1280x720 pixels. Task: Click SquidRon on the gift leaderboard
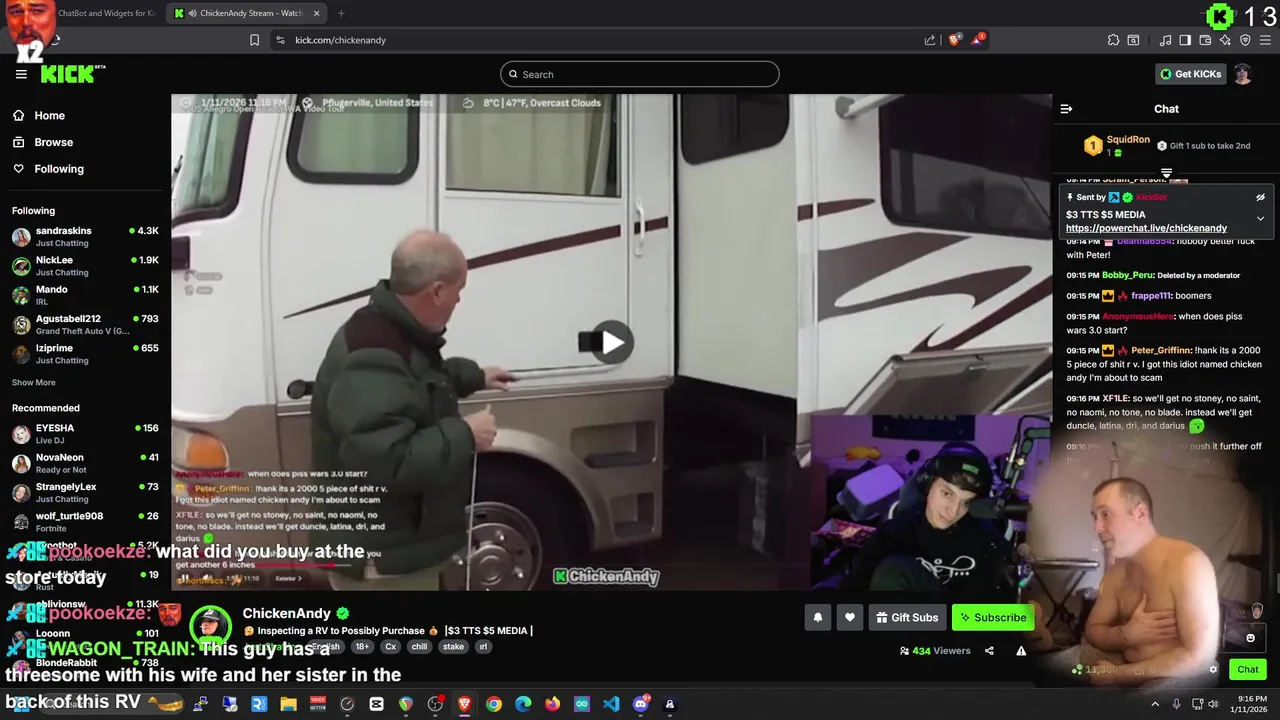coord(1128,140)
